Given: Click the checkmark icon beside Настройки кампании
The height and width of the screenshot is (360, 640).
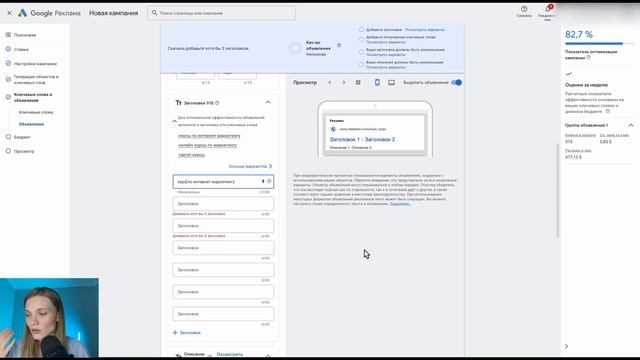Looking at the screenshot, I should click(x=8, y=63).
